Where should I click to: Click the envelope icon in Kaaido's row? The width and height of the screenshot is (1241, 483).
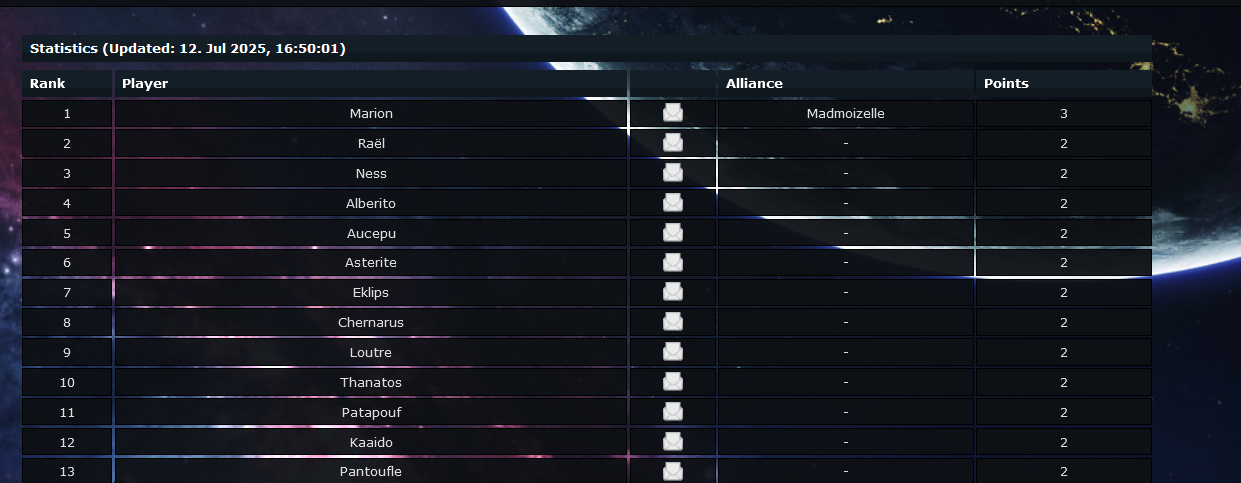click(673, 442)
